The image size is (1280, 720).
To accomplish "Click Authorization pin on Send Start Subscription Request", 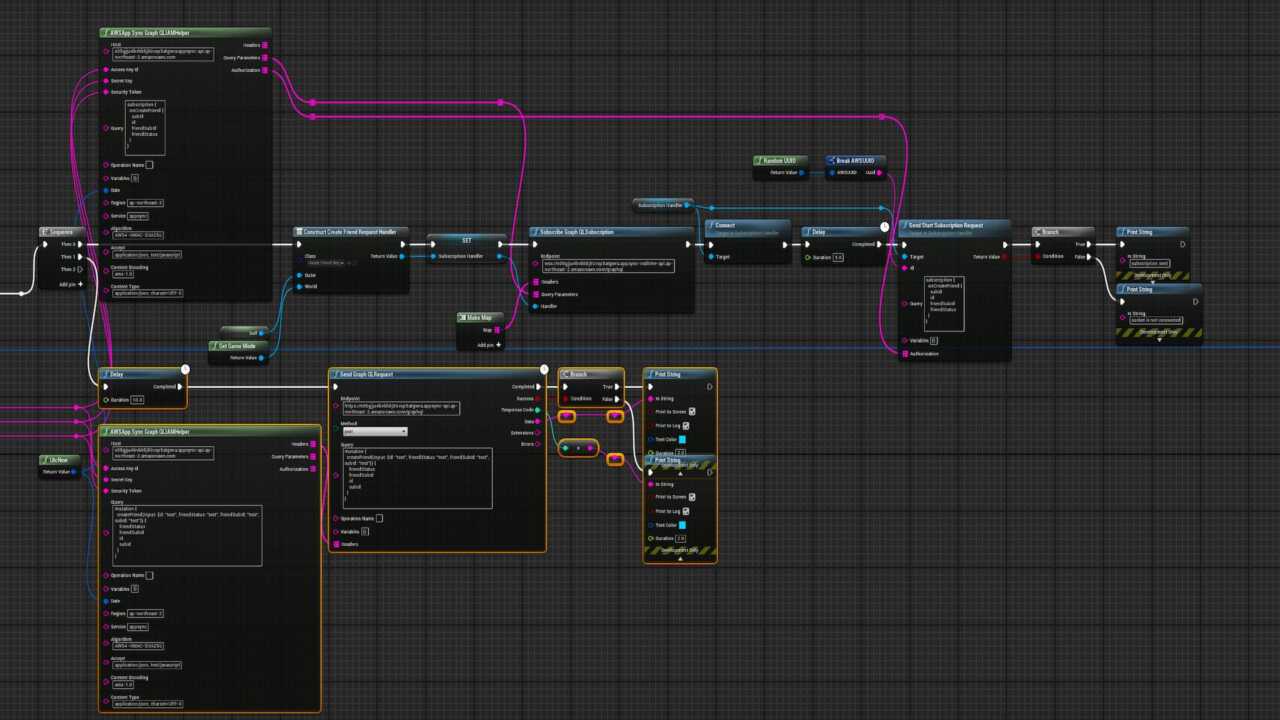I will tap(904, 353).
